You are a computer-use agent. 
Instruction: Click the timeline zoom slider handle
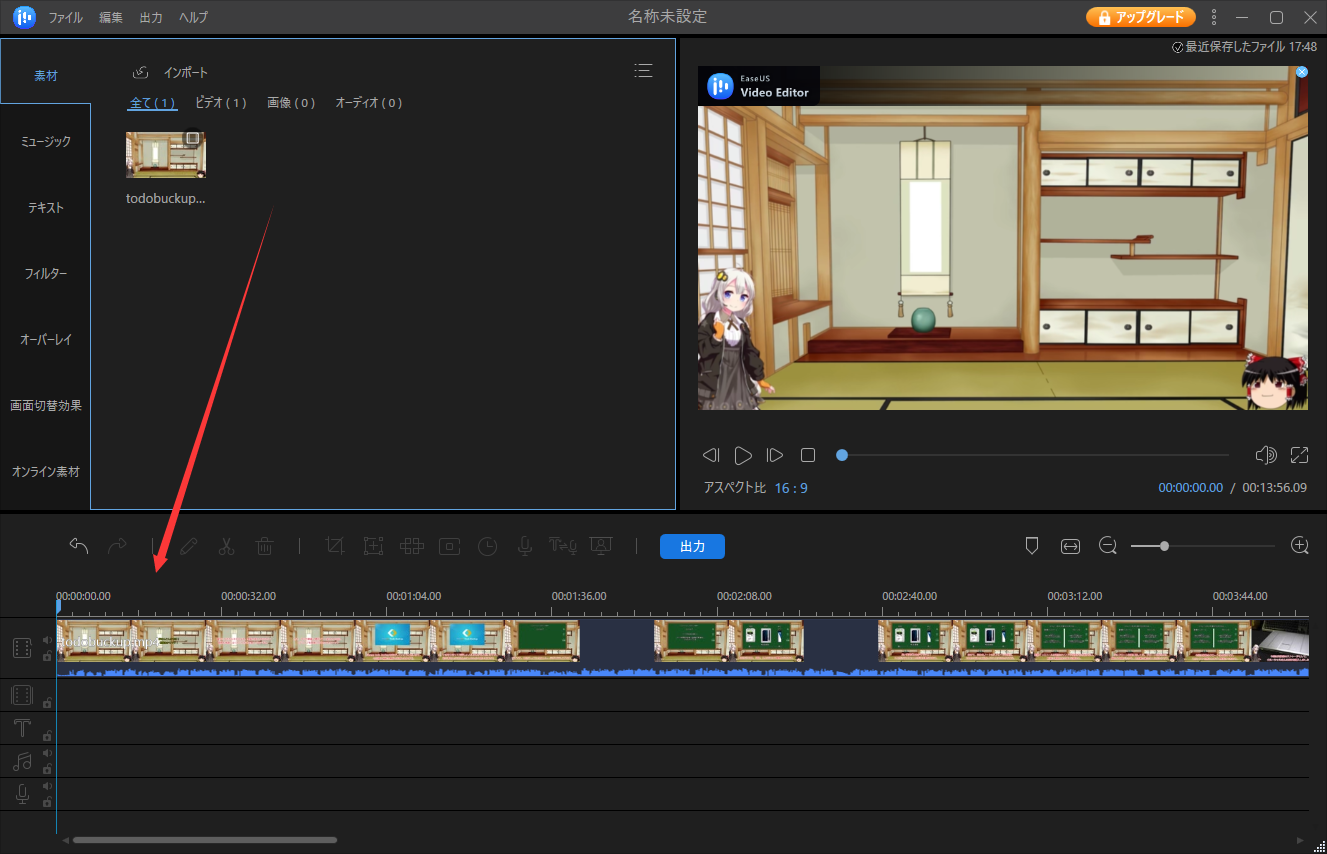click(x=1164, y=546)
